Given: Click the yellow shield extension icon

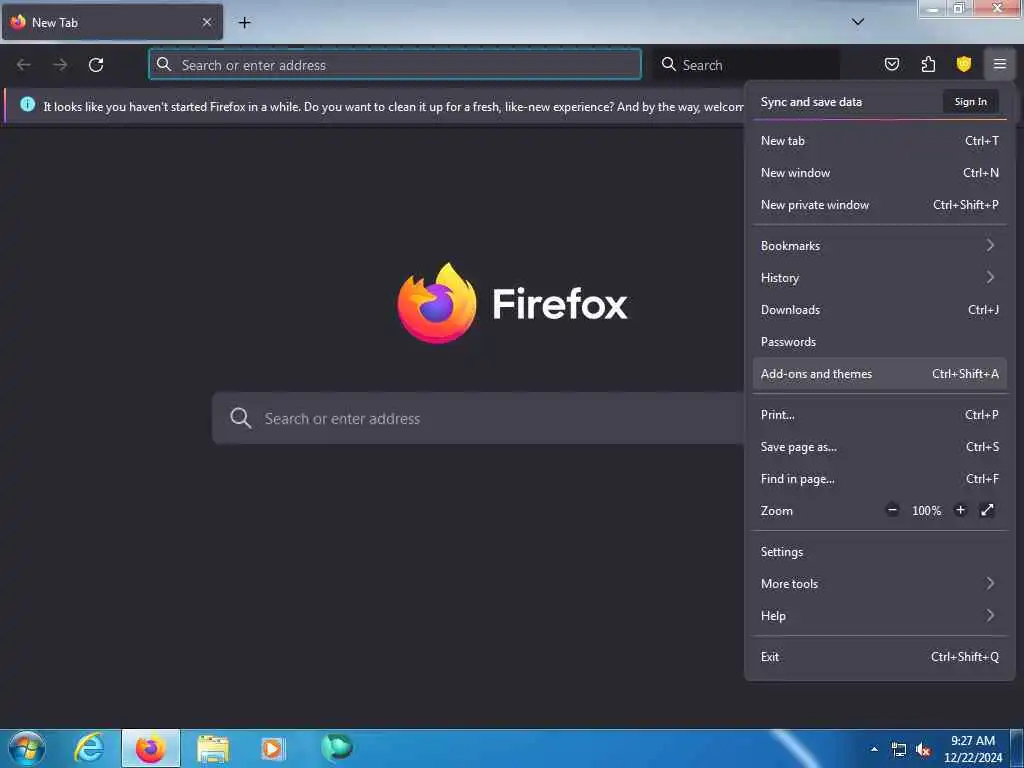Looking at the screenshot, I should tap(963, 64).
